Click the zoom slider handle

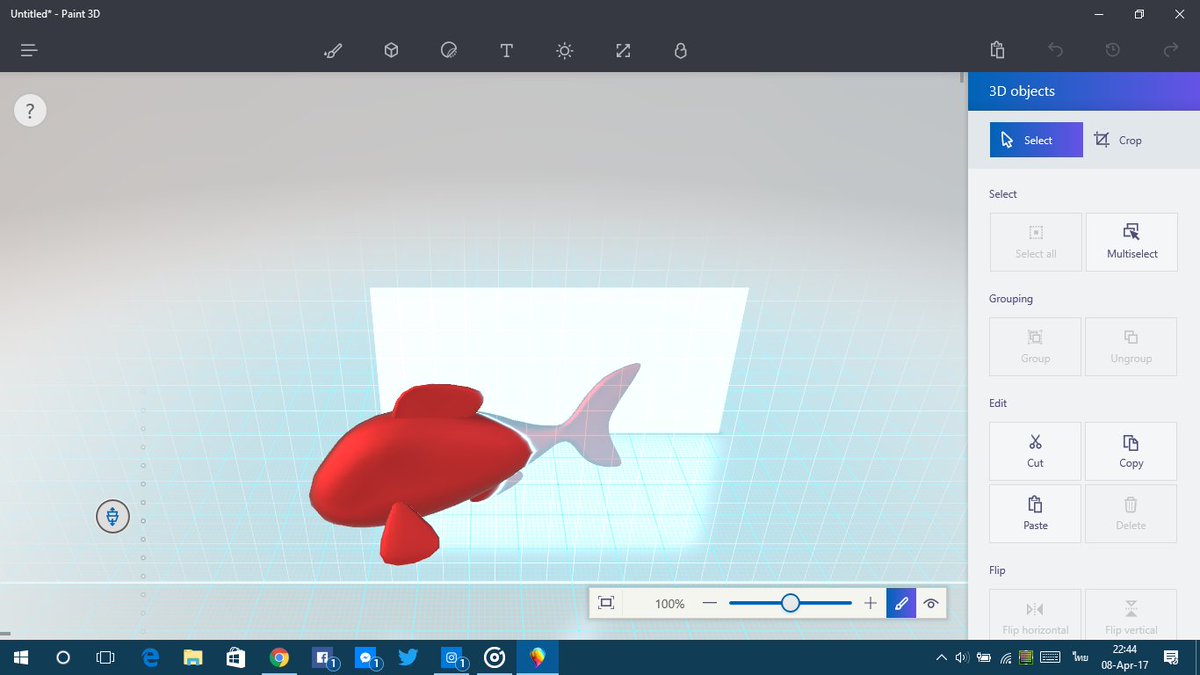coord(790,603)
